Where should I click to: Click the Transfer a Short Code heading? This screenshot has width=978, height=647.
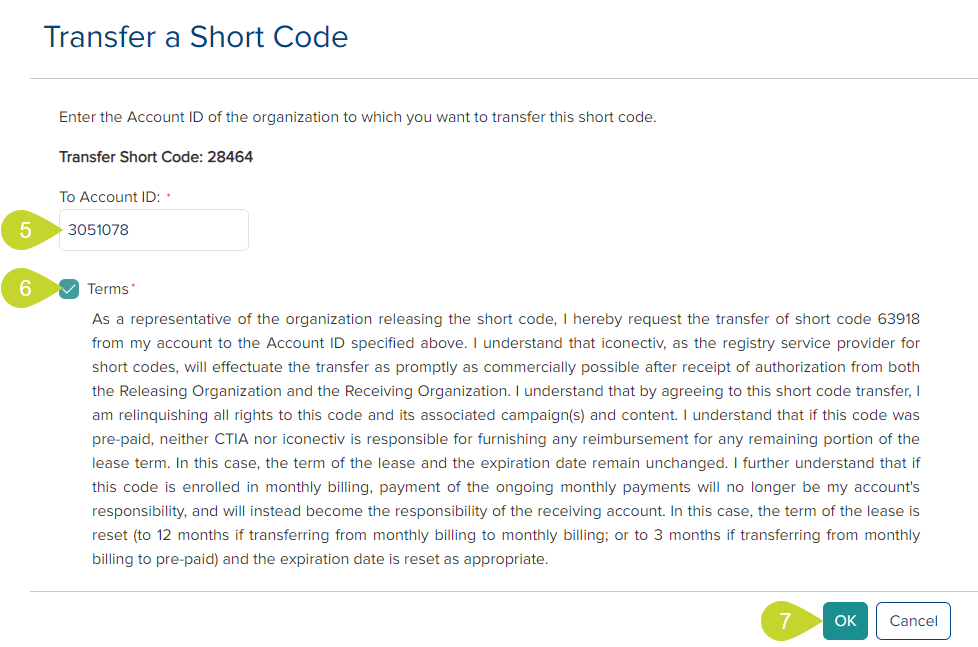(x=196, y=38)
